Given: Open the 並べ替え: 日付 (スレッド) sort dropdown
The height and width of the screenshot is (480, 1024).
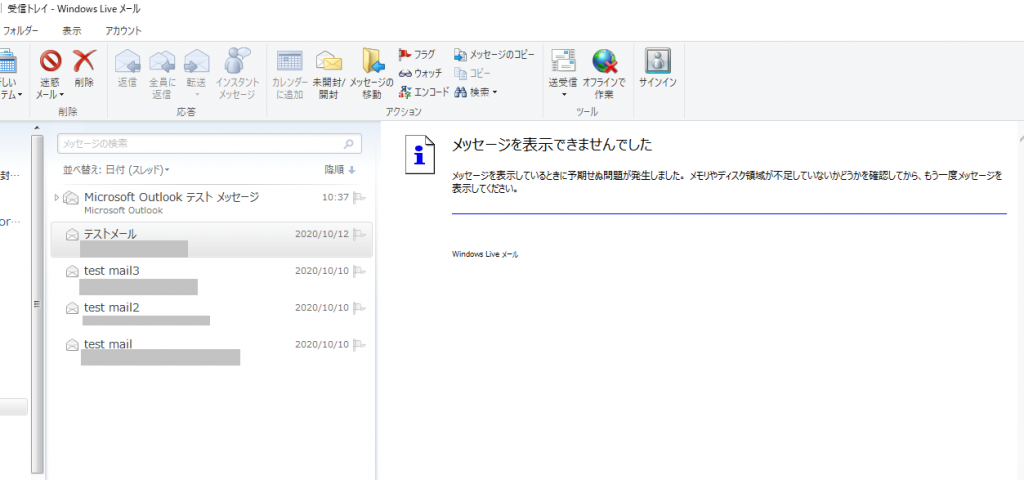Looking at the screenshot, I should click(x=116, y=170).
